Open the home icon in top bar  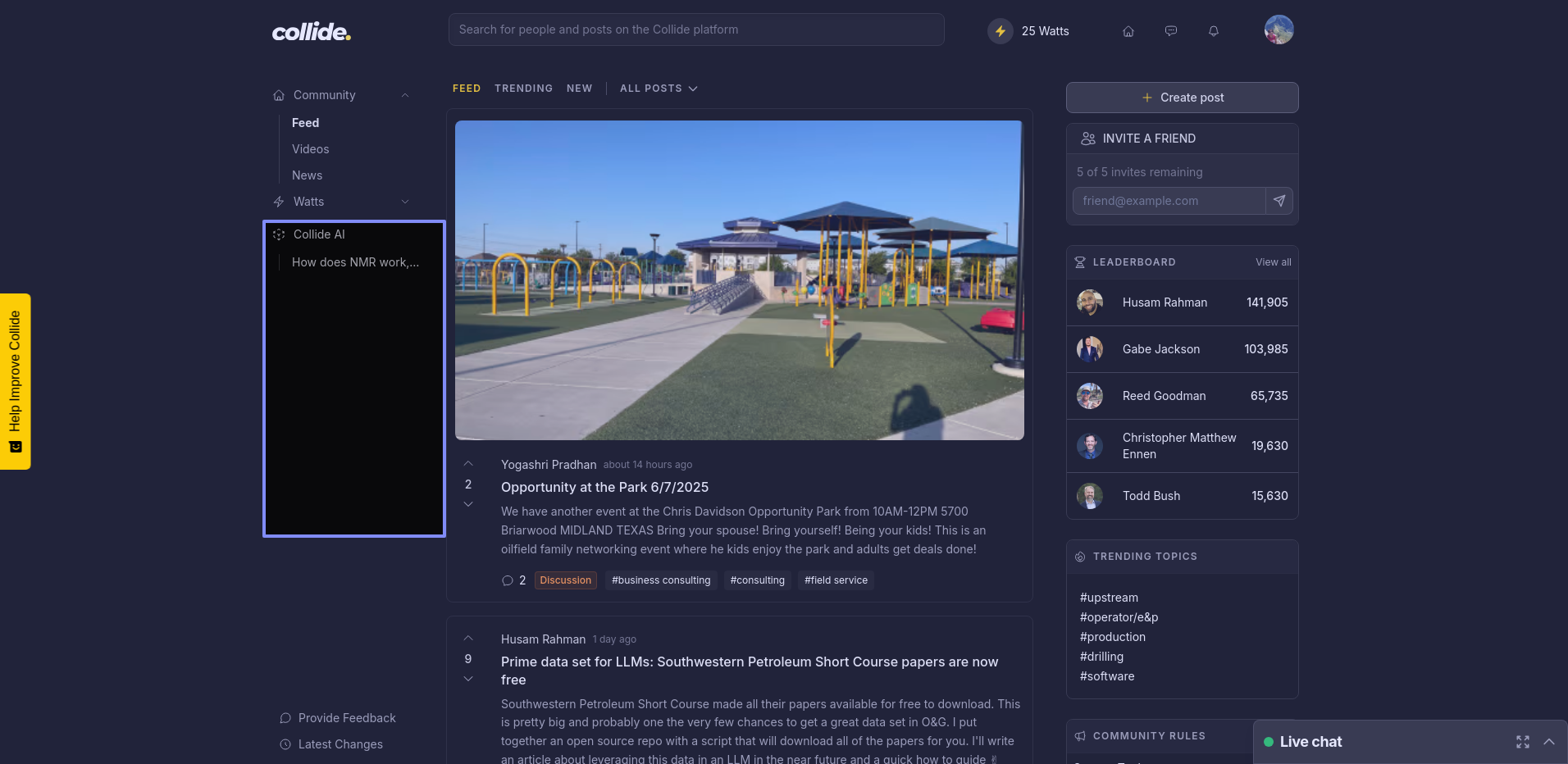pos(1128,31)
